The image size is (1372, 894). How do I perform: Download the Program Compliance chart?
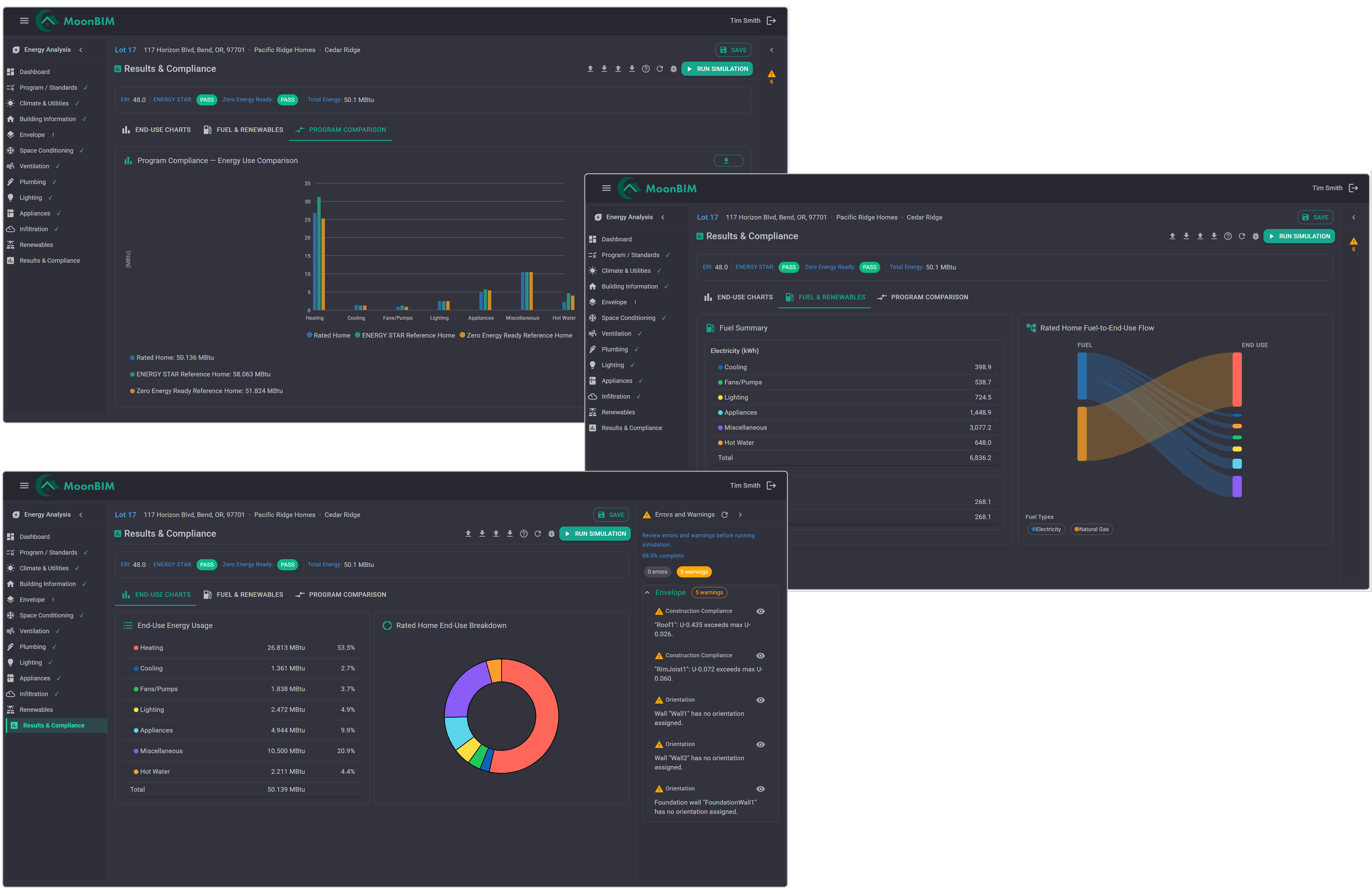pos(728,161)
